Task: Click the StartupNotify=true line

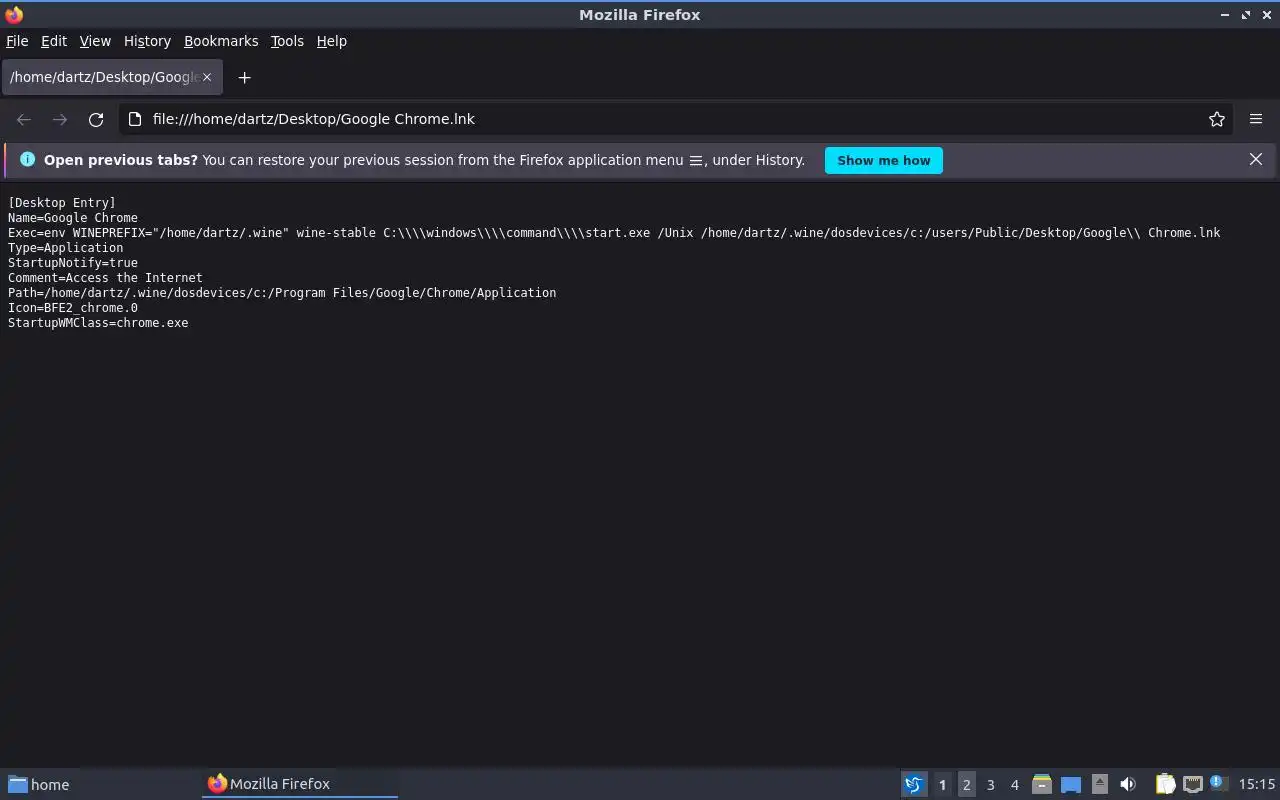Action: (73, 263)
